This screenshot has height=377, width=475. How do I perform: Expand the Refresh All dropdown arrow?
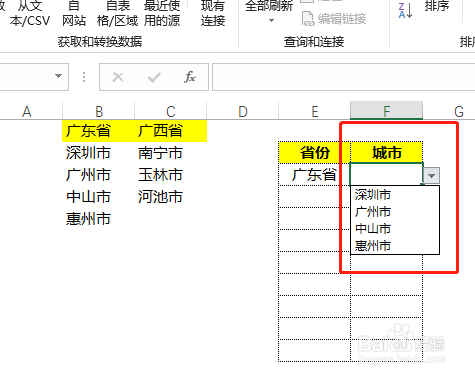pos(271,20)
